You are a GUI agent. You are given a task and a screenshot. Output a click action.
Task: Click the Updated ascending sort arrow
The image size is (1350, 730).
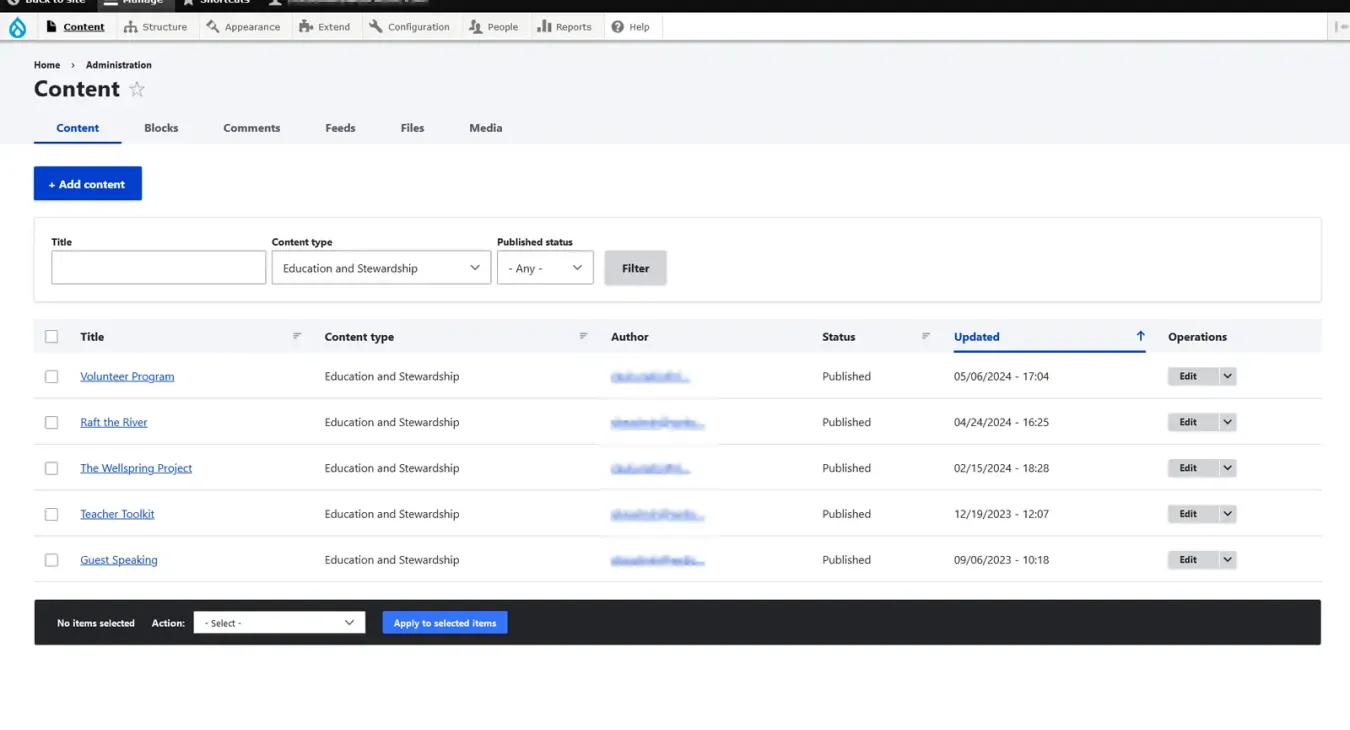[1140, 336]
